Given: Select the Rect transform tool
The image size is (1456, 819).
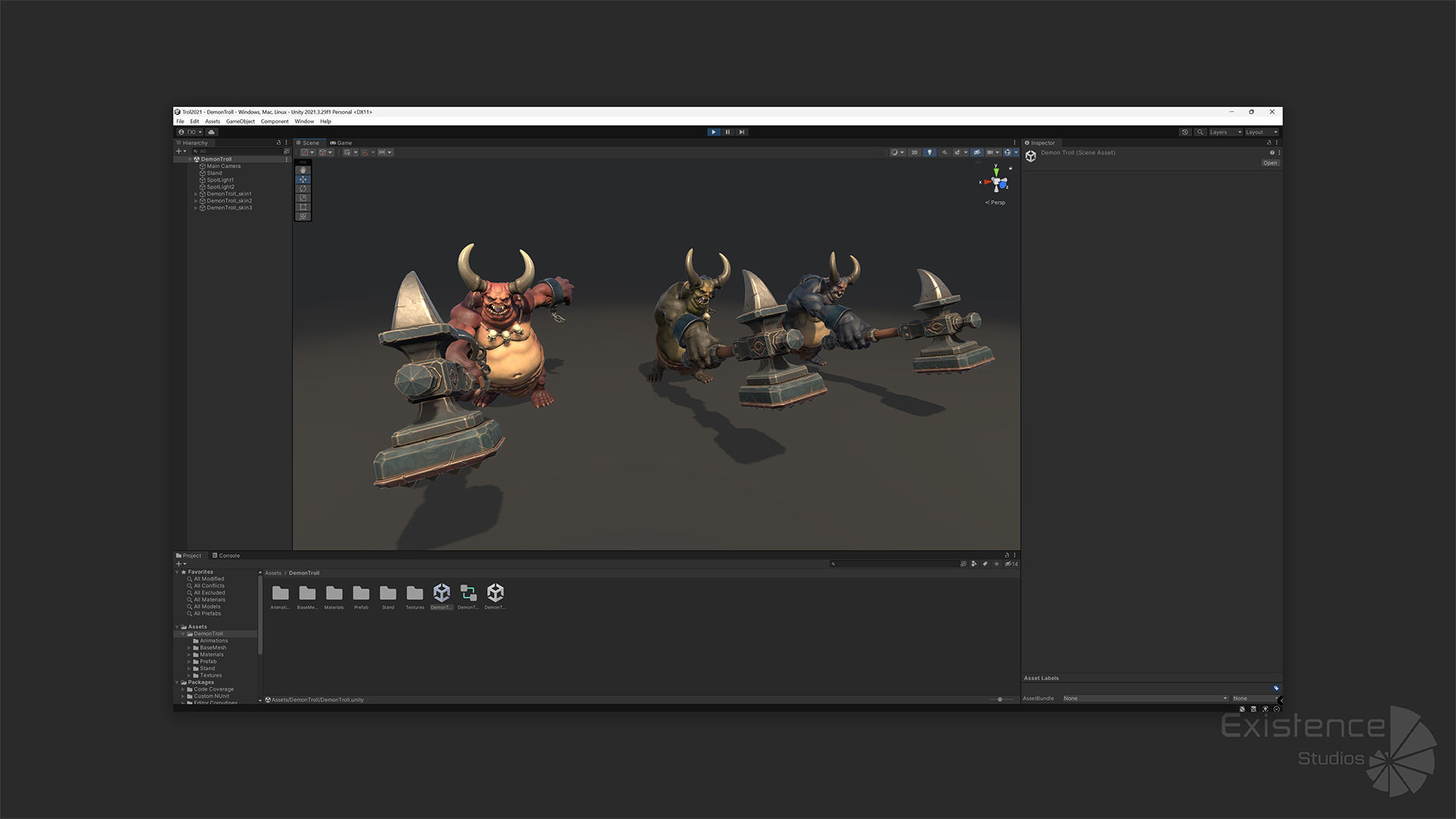Looking at the screenshot, I should pyautogui.click(x=303, y=207).
